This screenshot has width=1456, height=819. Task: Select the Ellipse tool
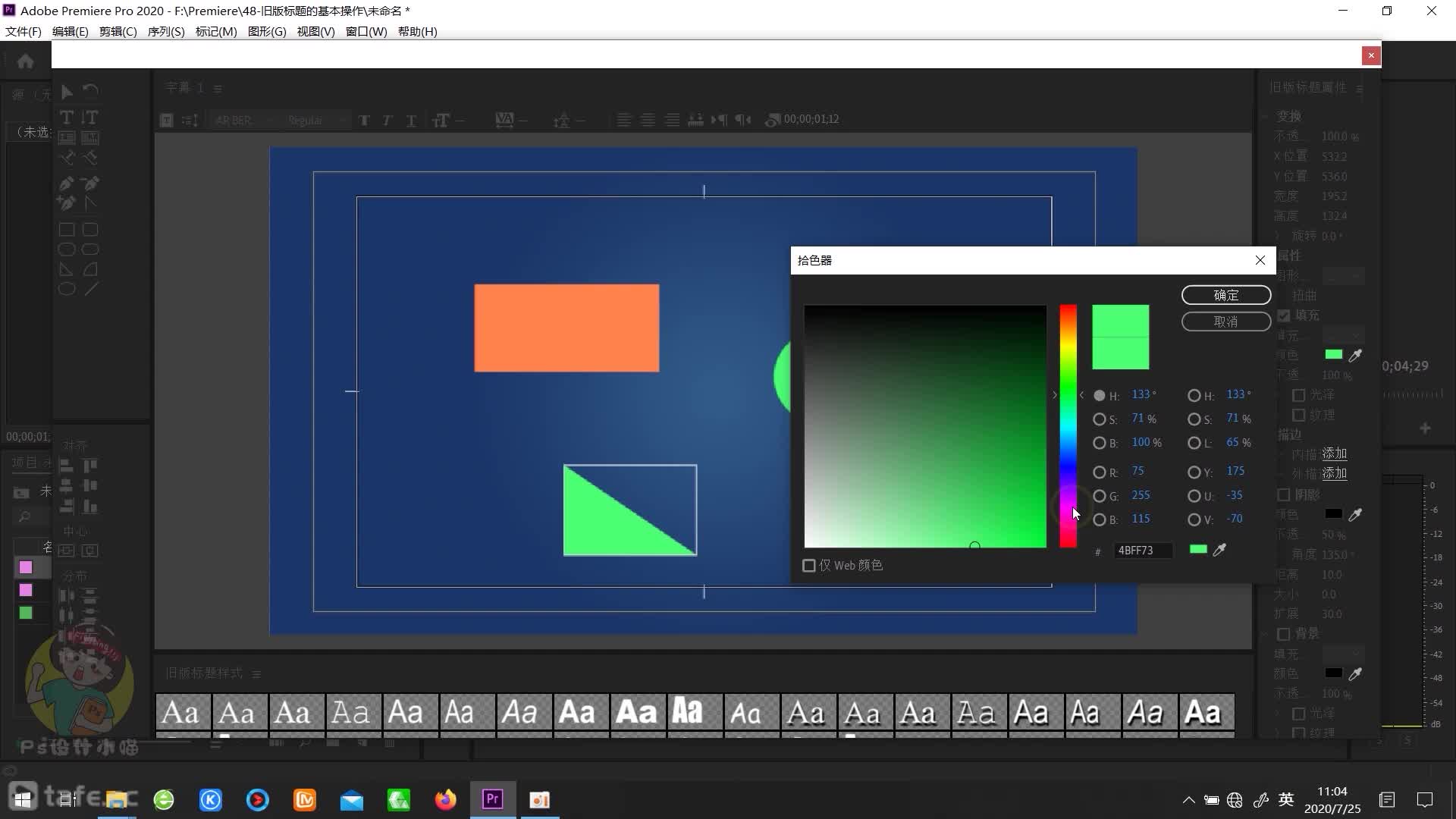[x=67, y=289]
